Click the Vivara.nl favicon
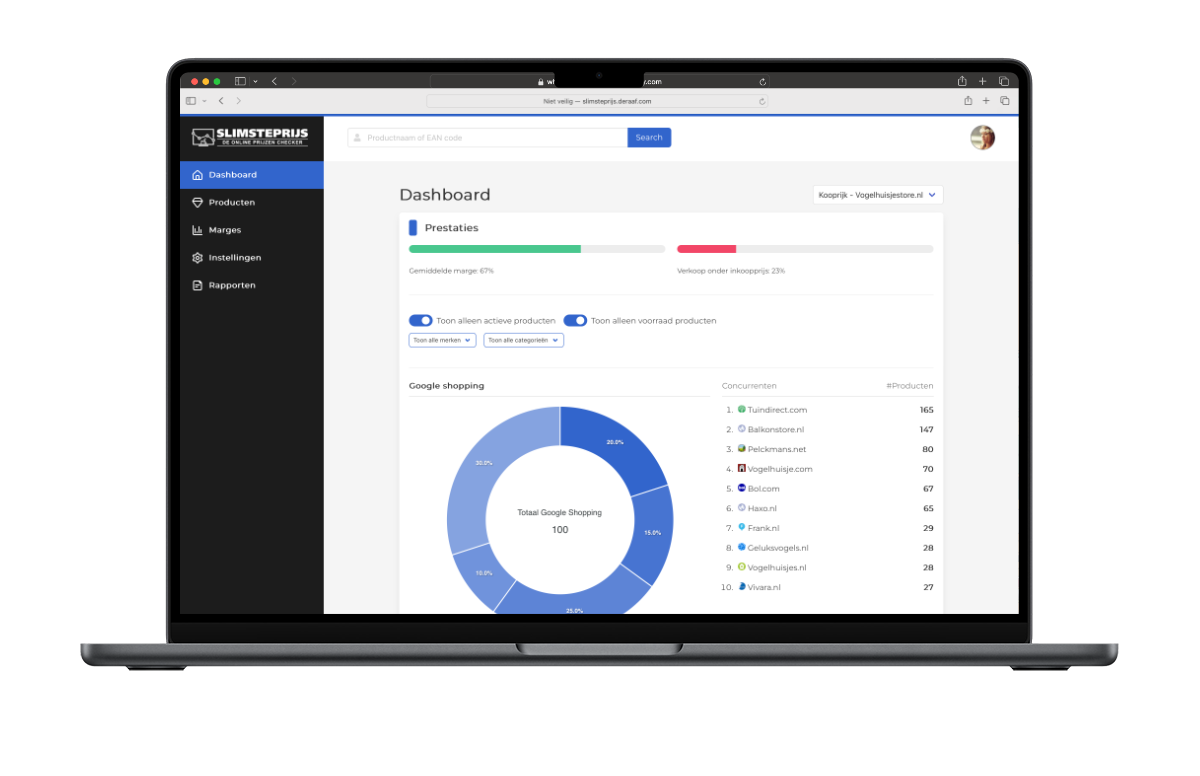 coord(742,586)
